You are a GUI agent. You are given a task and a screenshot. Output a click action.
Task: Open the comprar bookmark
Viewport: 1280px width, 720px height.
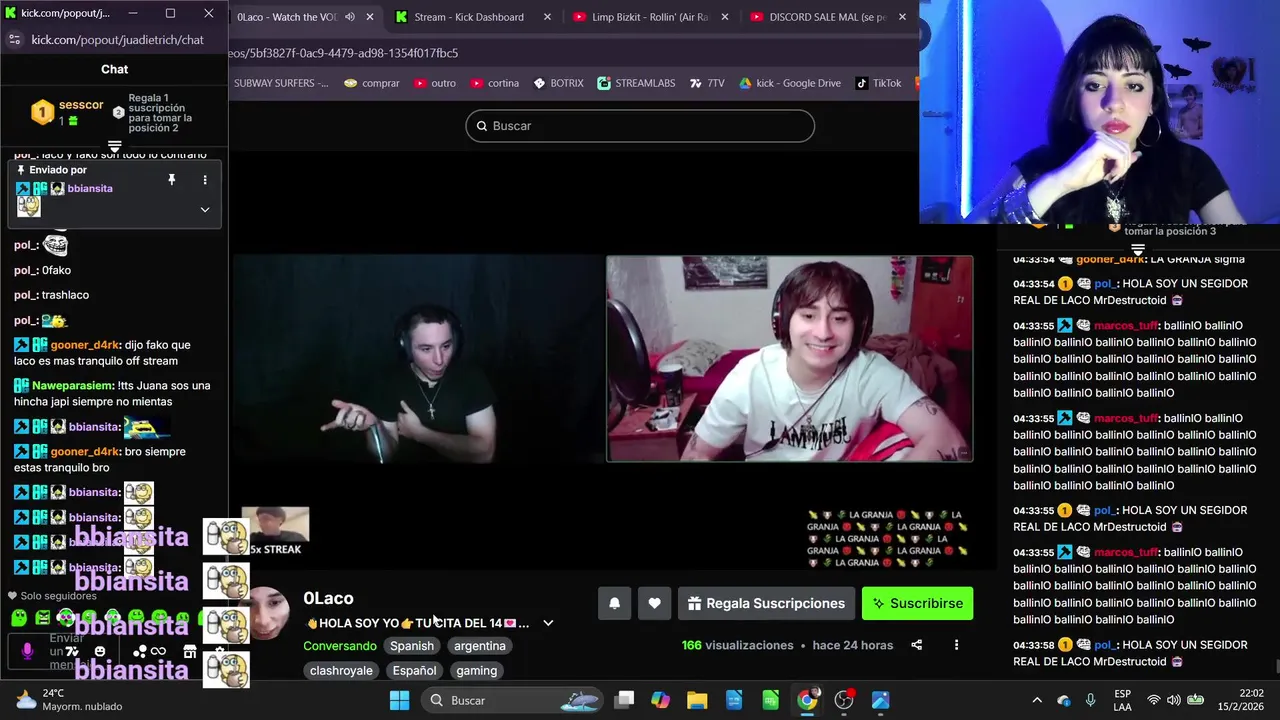[371, 83]
